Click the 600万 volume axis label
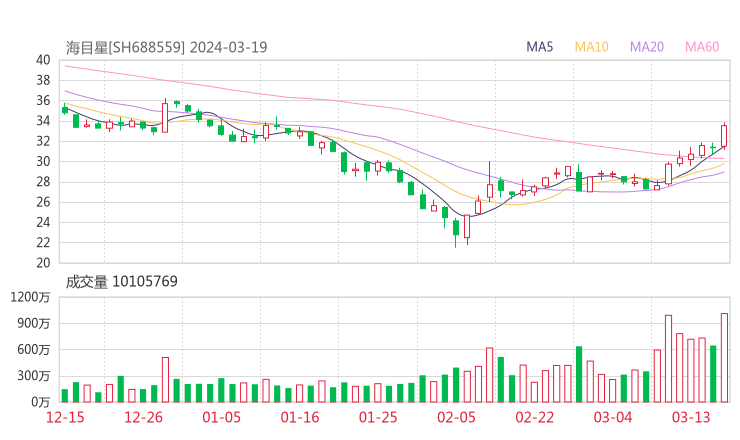This screenshot has width=740, height=440. 34,350
